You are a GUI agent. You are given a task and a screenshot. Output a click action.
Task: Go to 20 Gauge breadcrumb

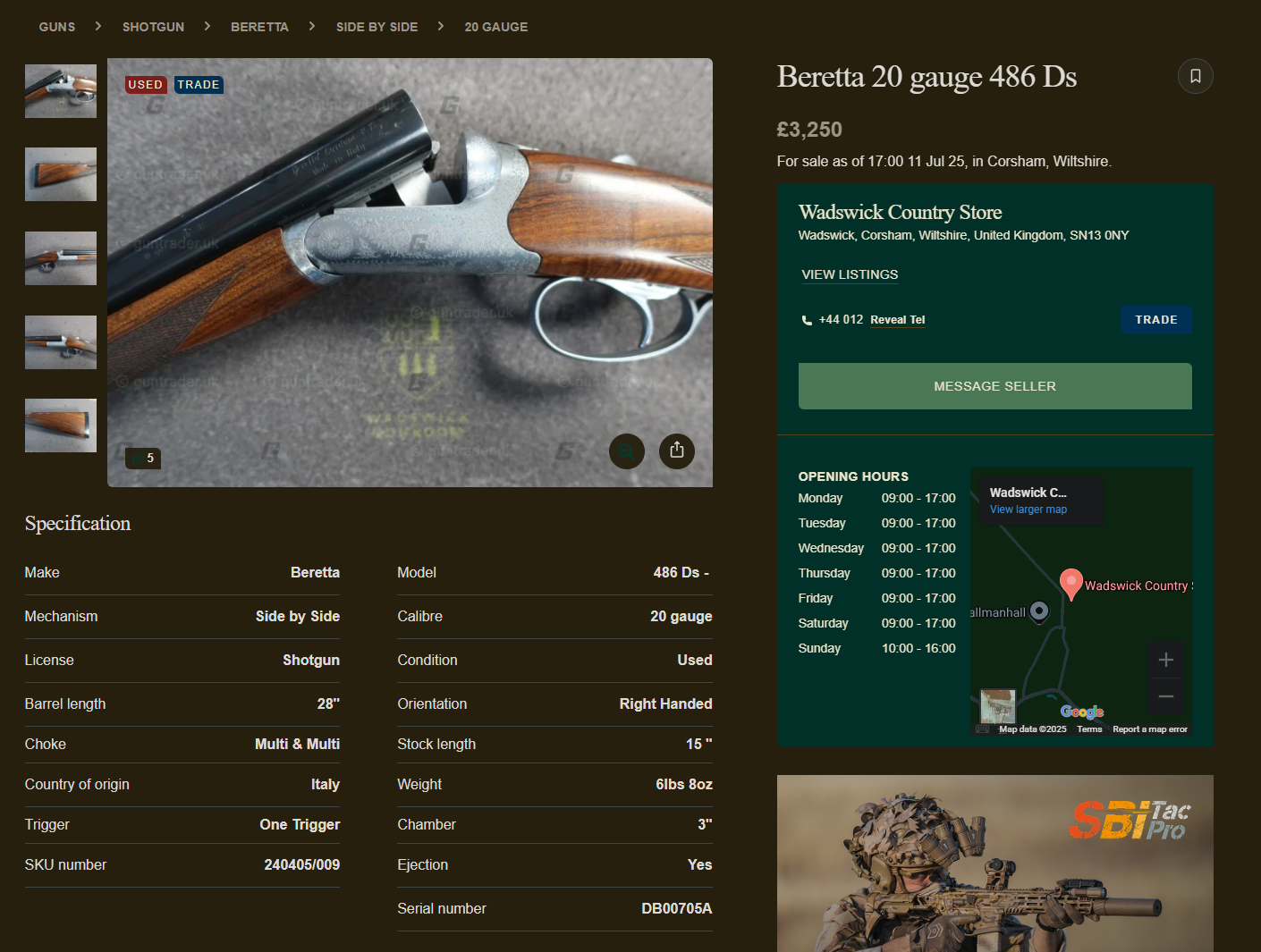pos(495,27)
